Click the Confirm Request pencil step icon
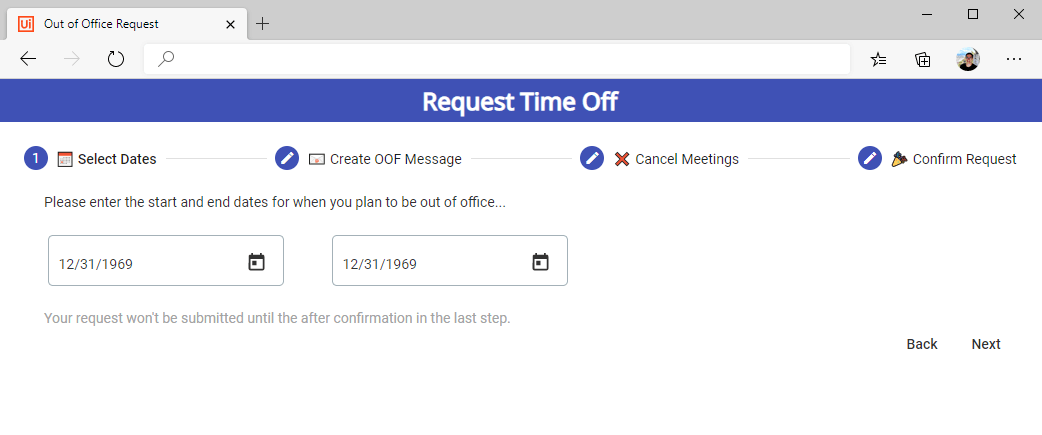This screenshot has width=1042, height=435. (x=870, y=159)
